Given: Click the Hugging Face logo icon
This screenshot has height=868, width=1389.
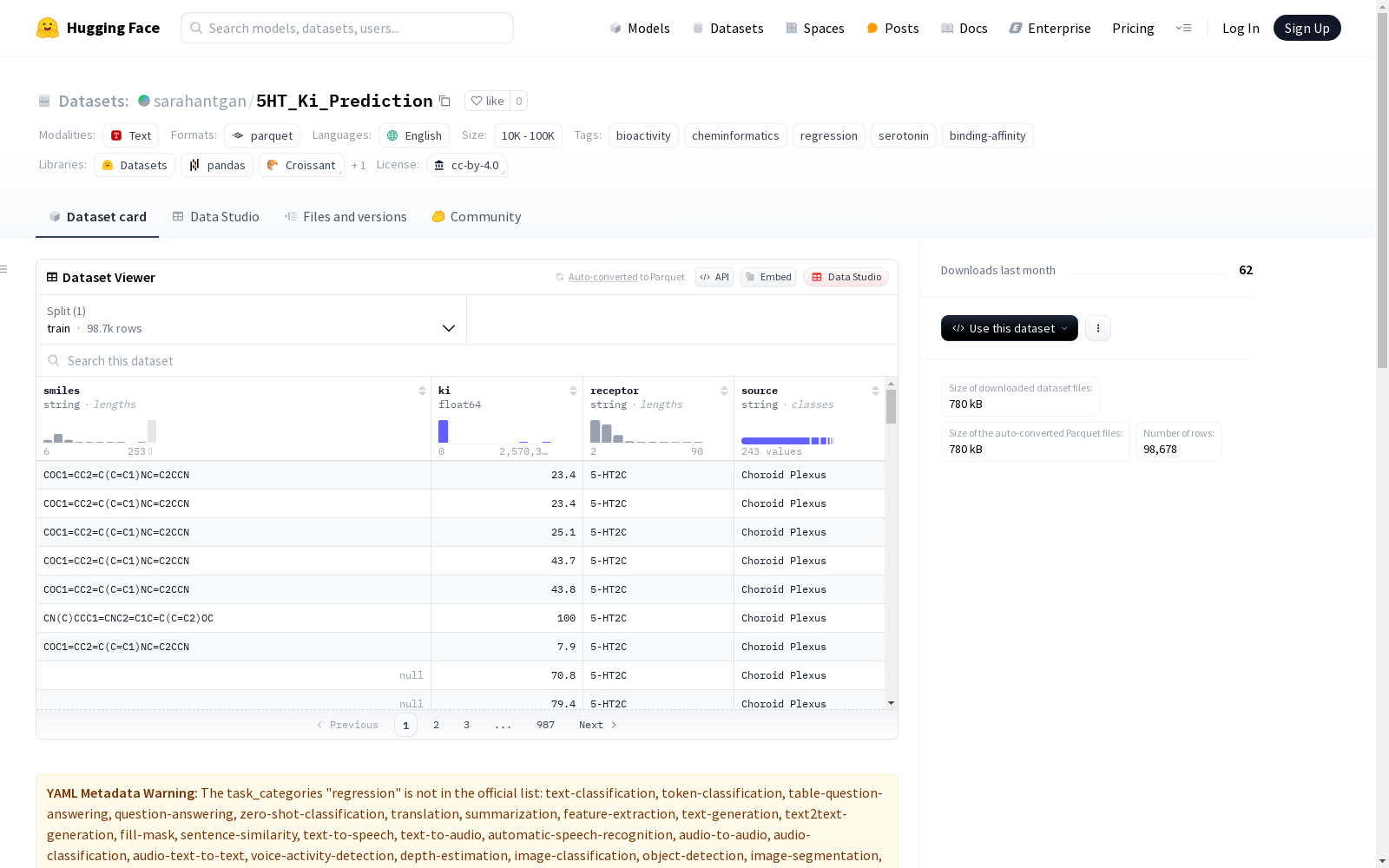Looking at the screenshot, I should point(48,28).
